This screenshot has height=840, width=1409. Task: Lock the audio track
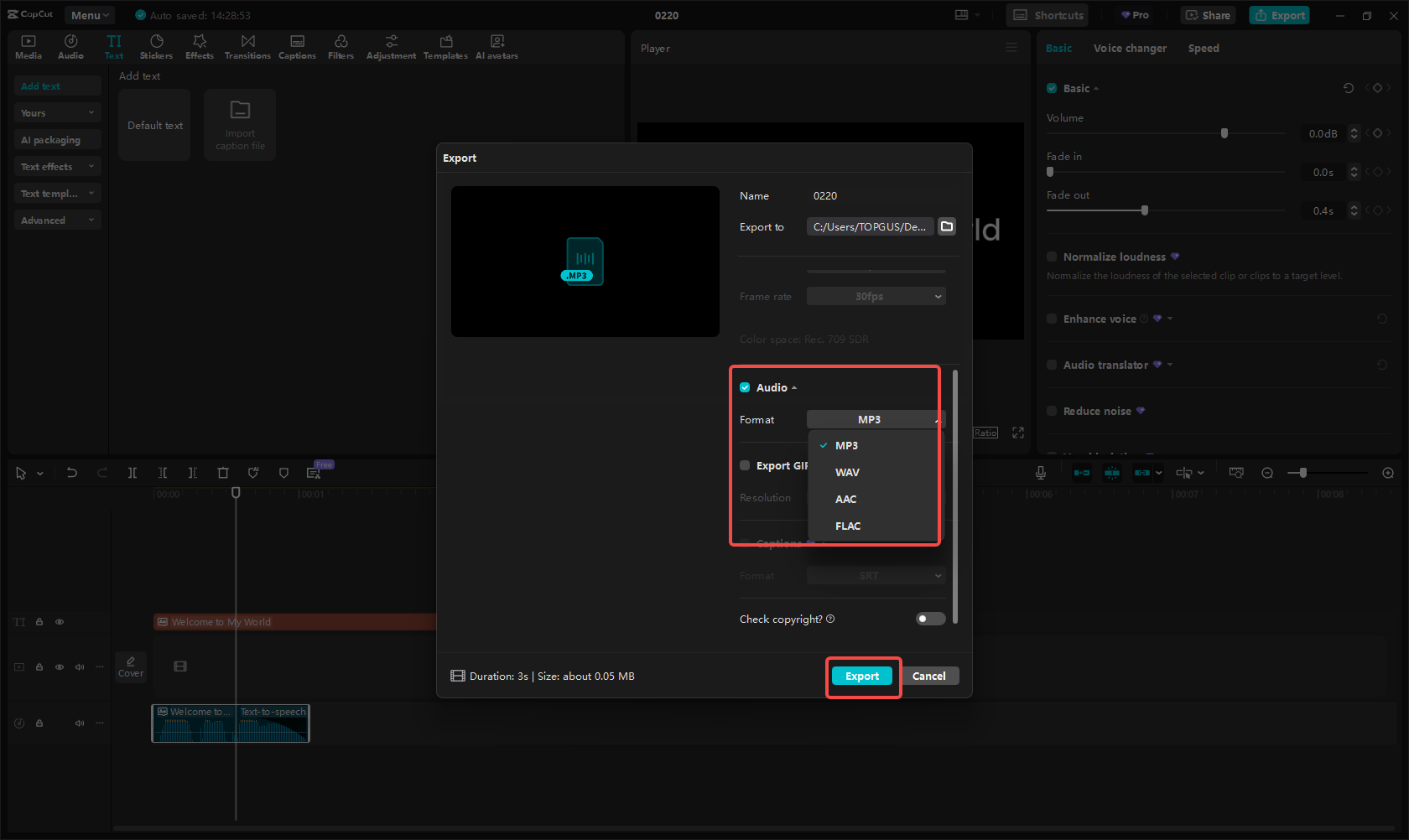point(39,723)
